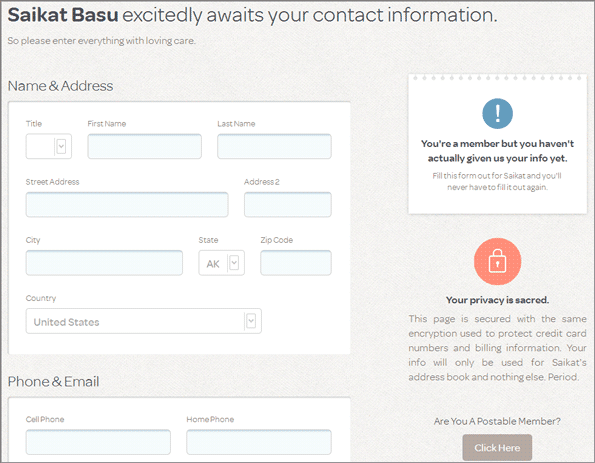The width and height of the screenshot is (595, 463).
Task: Click the Country dropdown arrow icon
Action: 251,321
